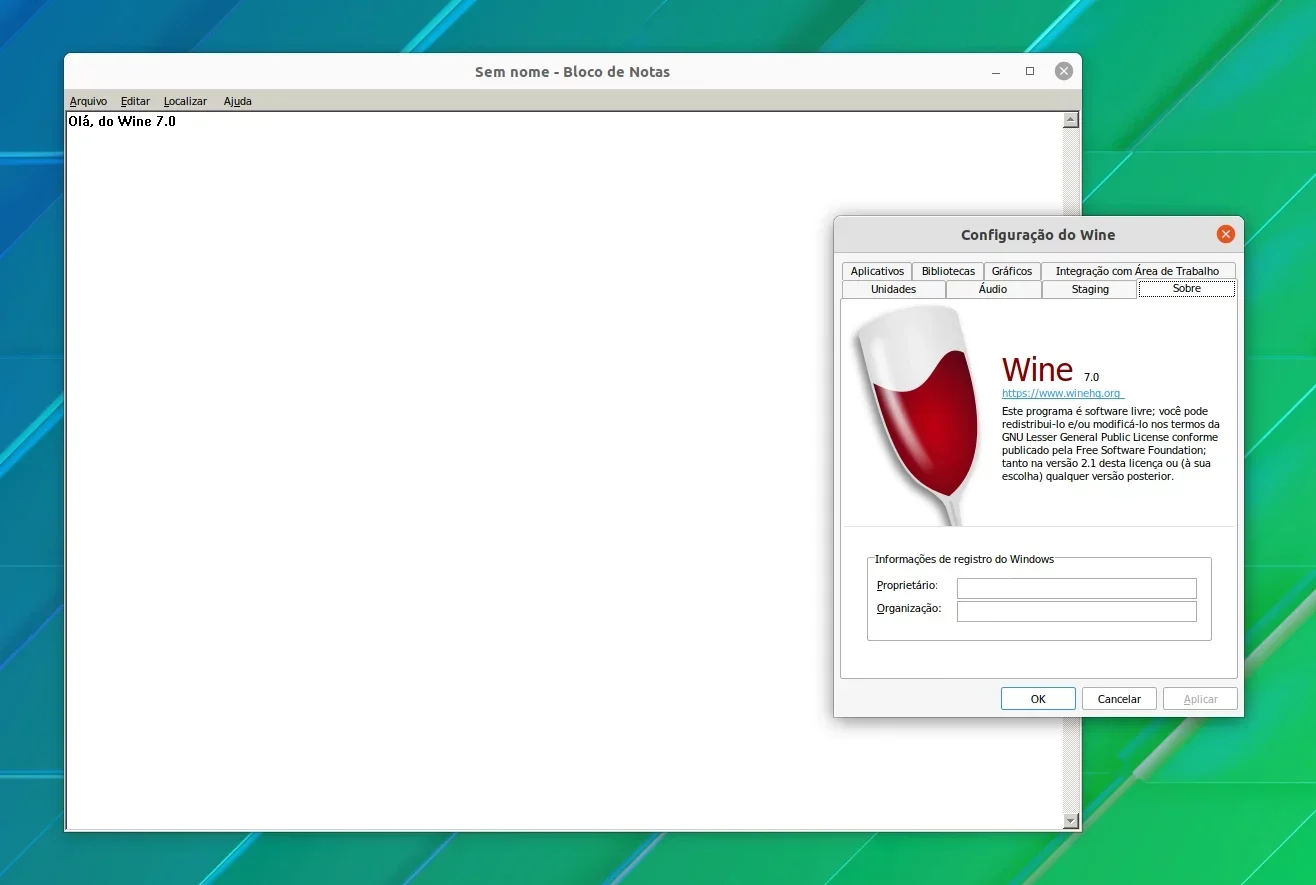
Task: Open the Localizar menu in Bloco de Notas
Action: 185,101
